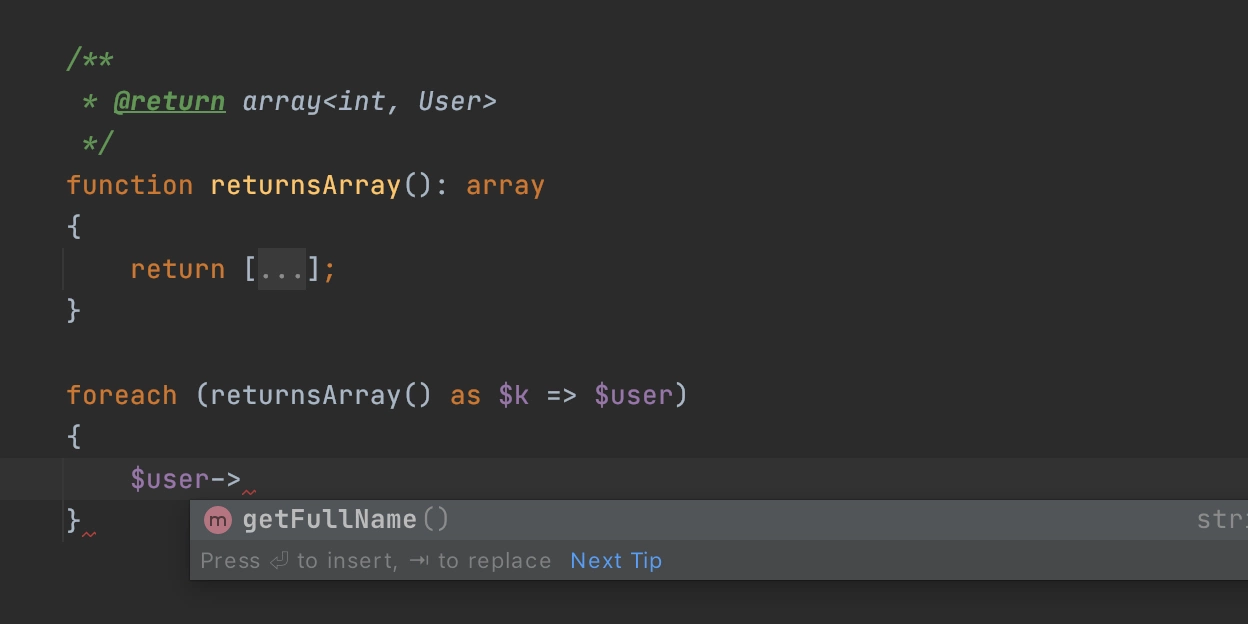Click the method icon beside getFullName
Image resolution: width=1248 pixels, height=624 pixels.
point(217,520)
